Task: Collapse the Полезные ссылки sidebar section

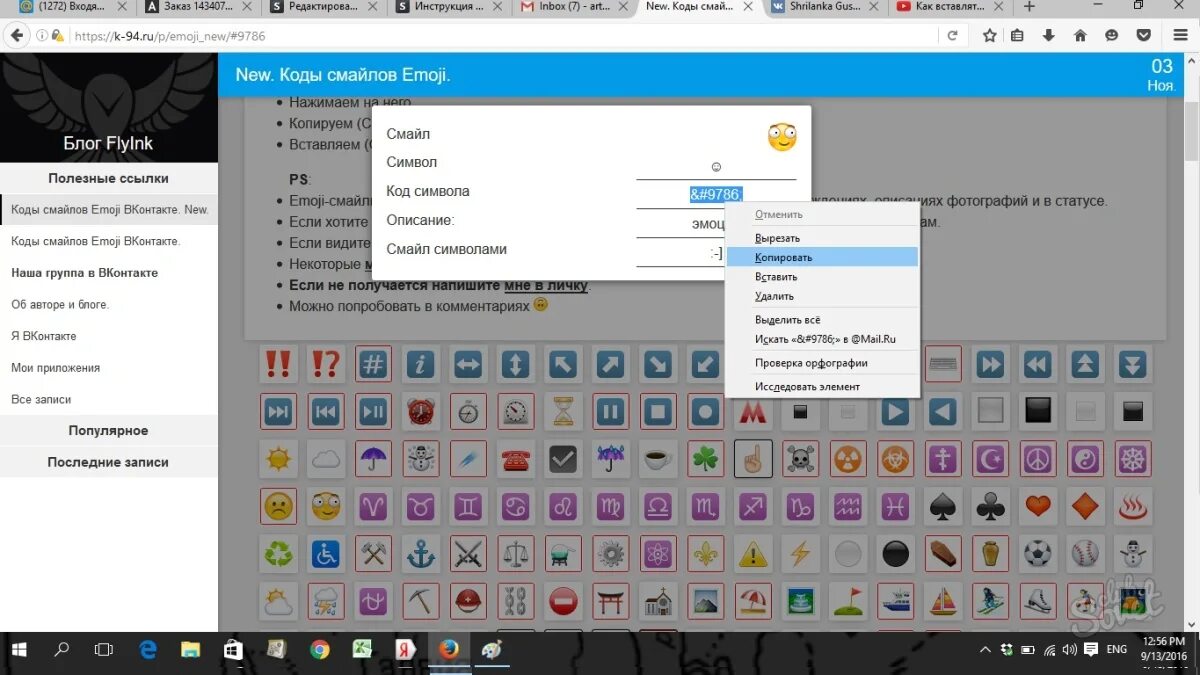Action: point(109,178)
